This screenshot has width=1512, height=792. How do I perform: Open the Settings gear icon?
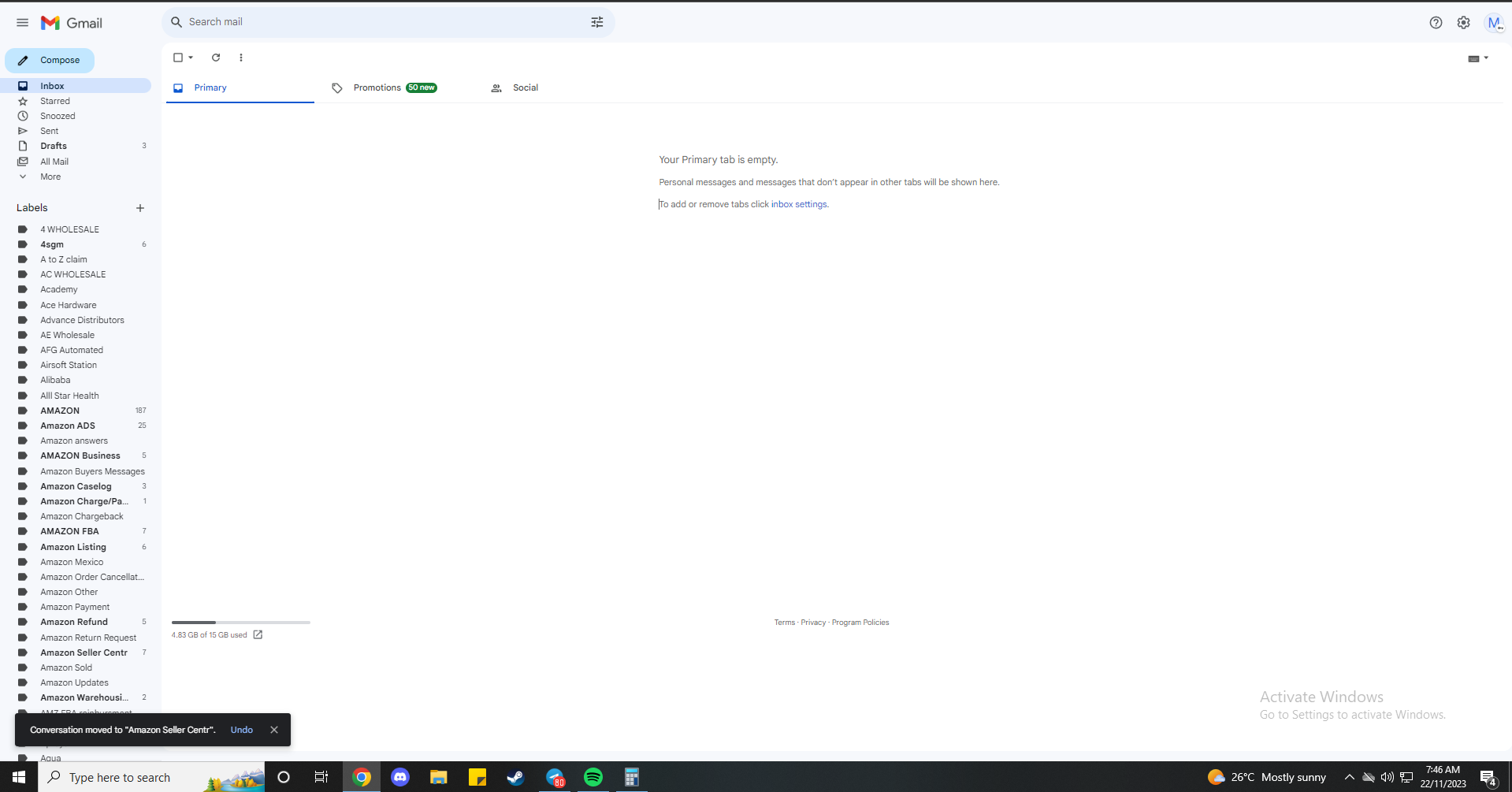[1463, 23]
